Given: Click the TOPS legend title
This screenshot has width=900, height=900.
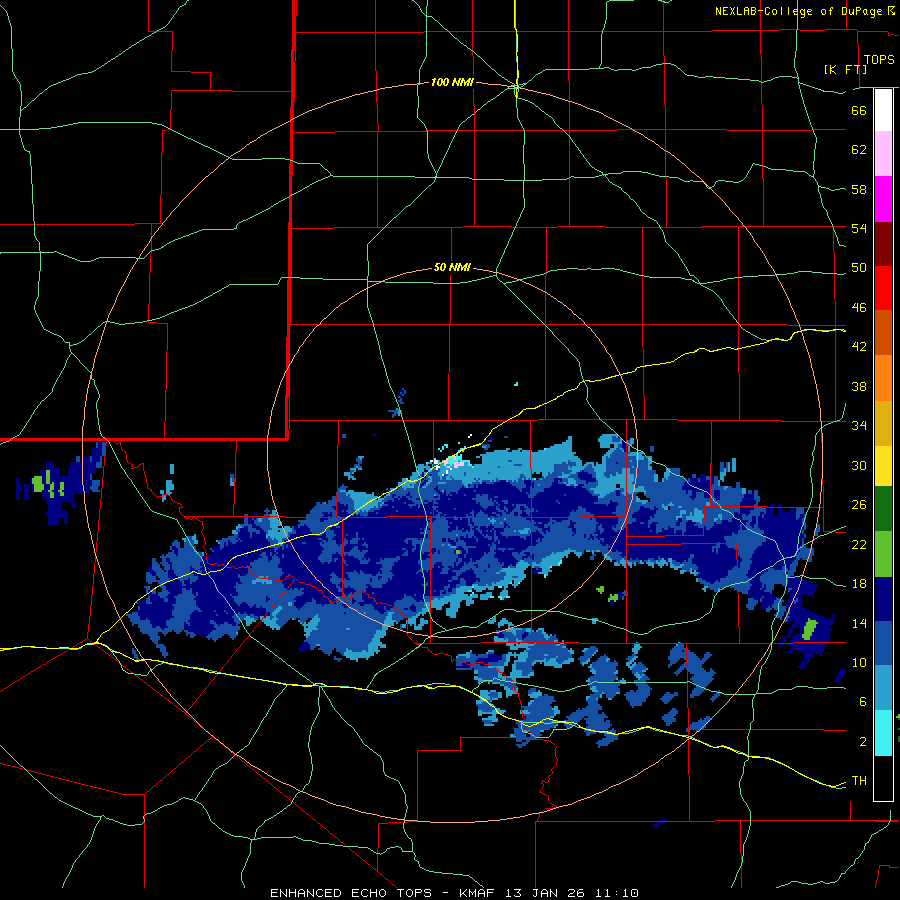Looking at the screenshot, I should pos(879,60).
